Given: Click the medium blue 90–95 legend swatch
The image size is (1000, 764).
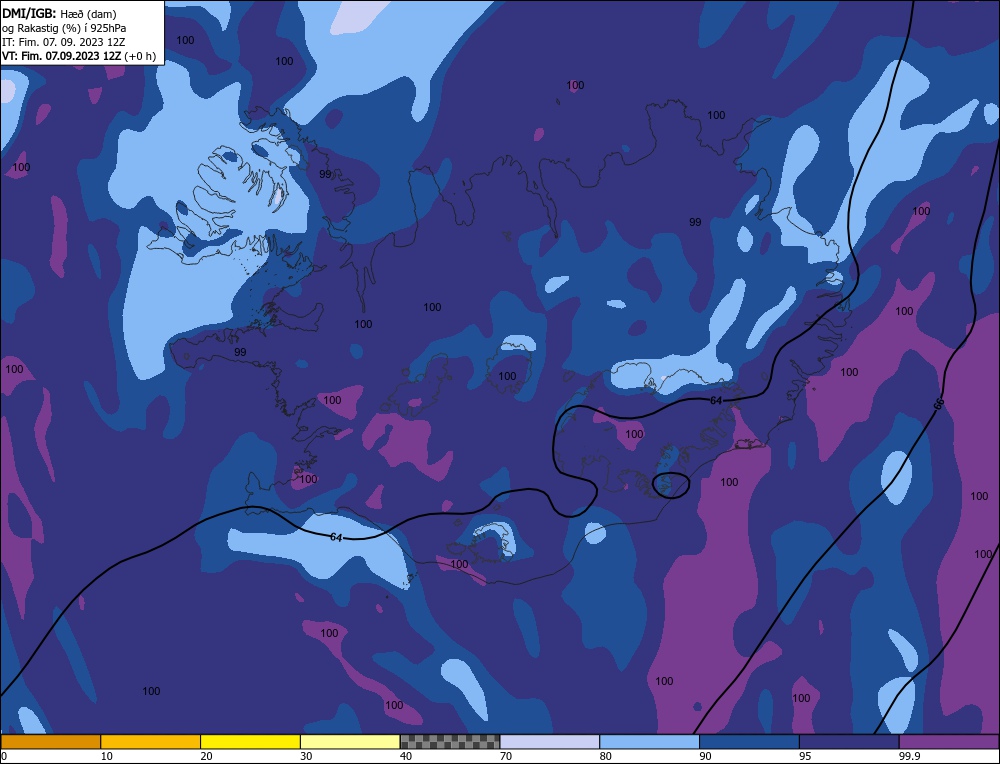Looking at the screenshot, I should point(749,742).
